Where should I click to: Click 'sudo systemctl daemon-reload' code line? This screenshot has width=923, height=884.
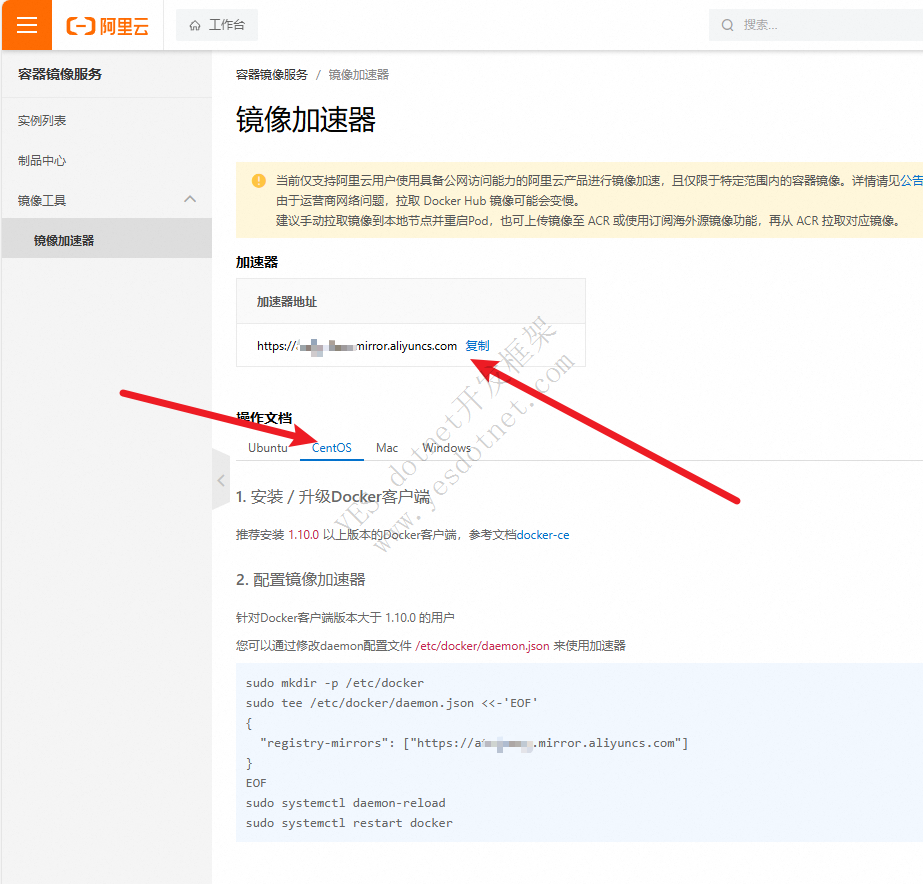pos(346,803)
